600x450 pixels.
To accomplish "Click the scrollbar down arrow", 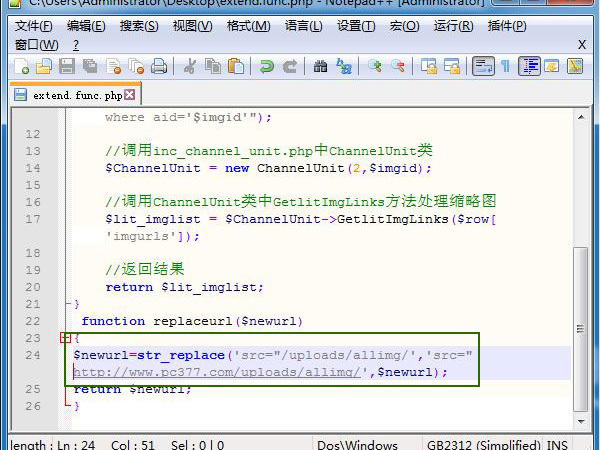I will coord(581,421).
